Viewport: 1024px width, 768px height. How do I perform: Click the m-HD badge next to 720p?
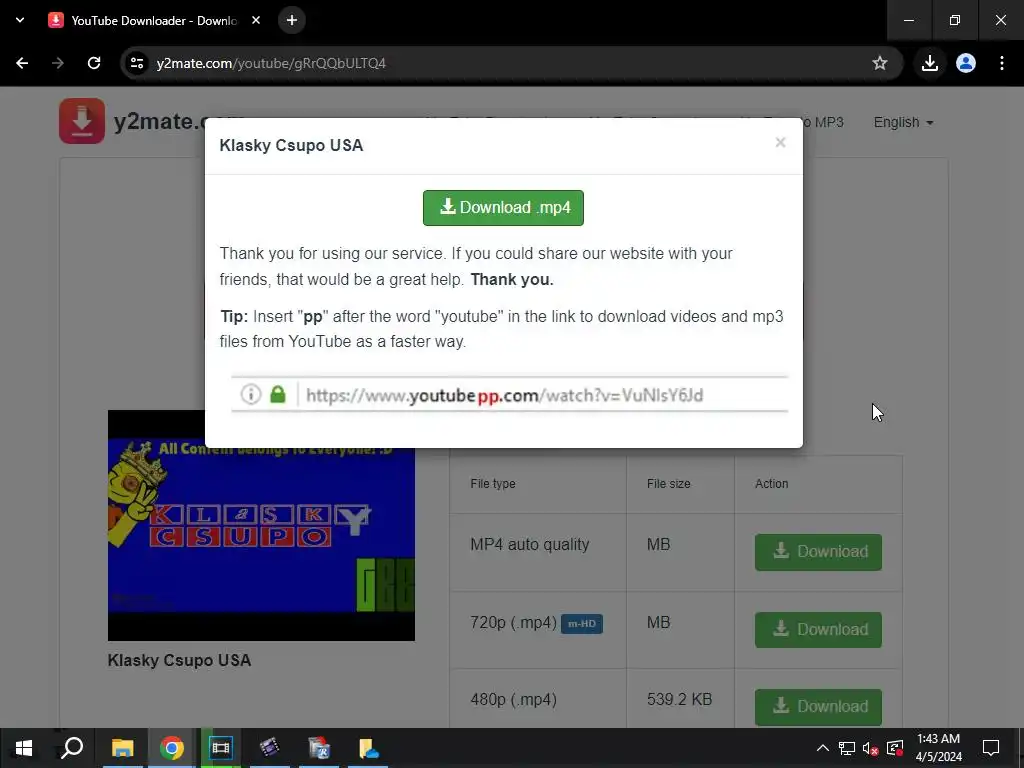(x=582, y=624)
